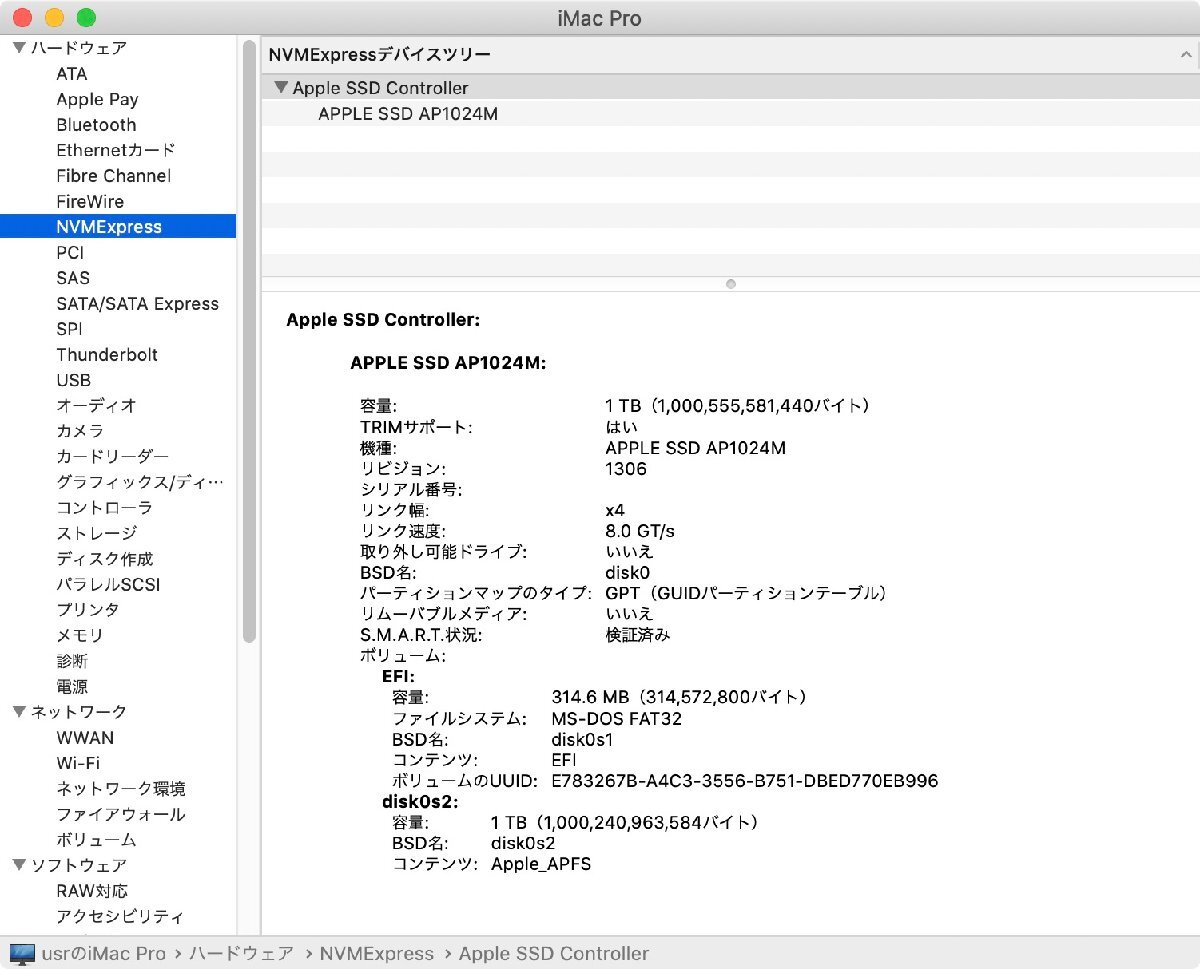The width and height of the screenshot is (1200, 969).
Task: Open プリンタ in the sidebar
Action: click(88, 610)
